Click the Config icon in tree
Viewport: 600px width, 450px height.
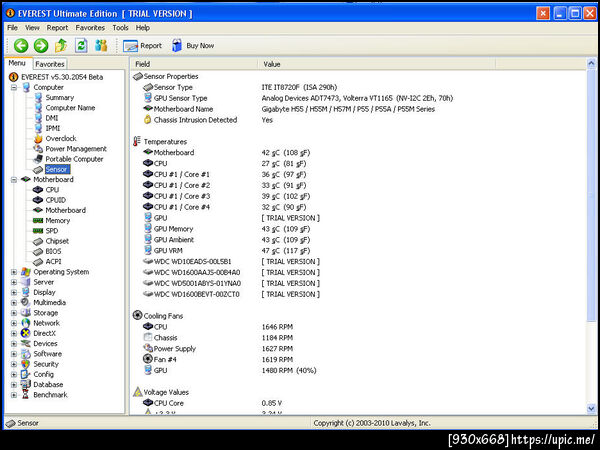tap(26, 375)
